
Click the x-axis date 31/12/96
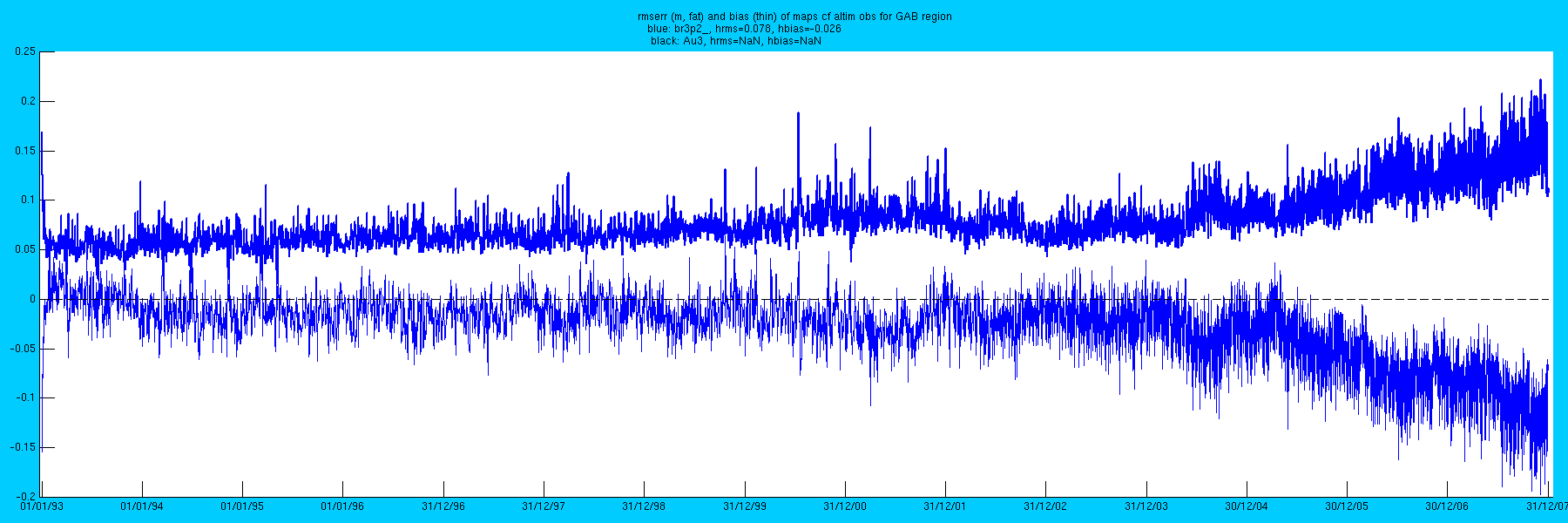point(443,506)
